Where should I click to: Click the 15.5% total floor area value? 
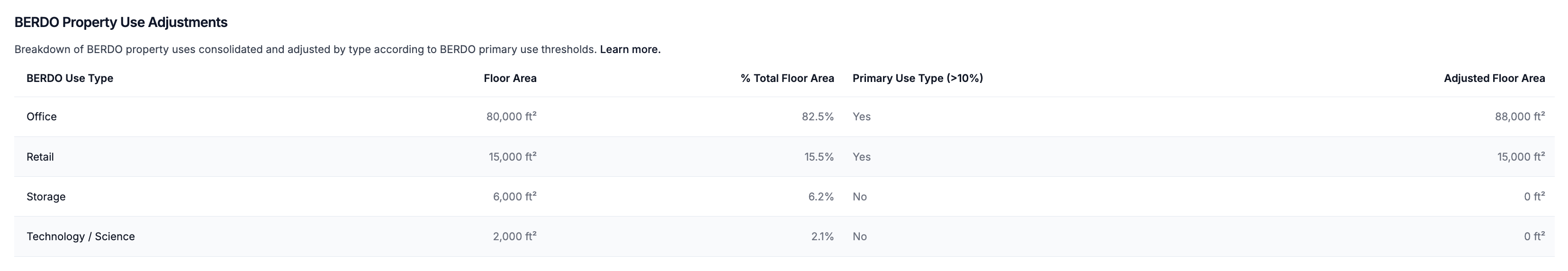click(x=819, y=156)
